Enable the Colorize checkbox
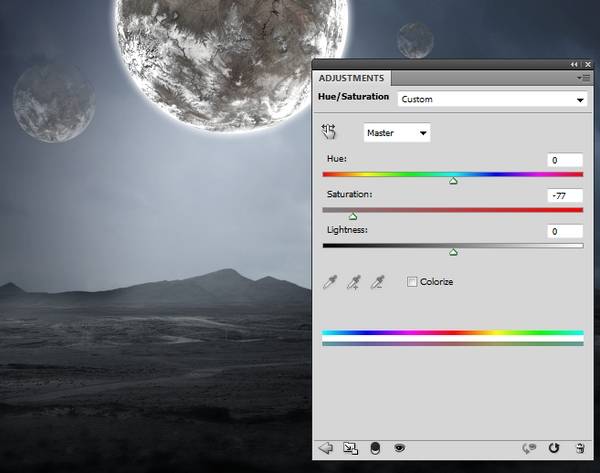Image resolution: width=600 pixels, height=473 pixels. (x=412, y=282)
